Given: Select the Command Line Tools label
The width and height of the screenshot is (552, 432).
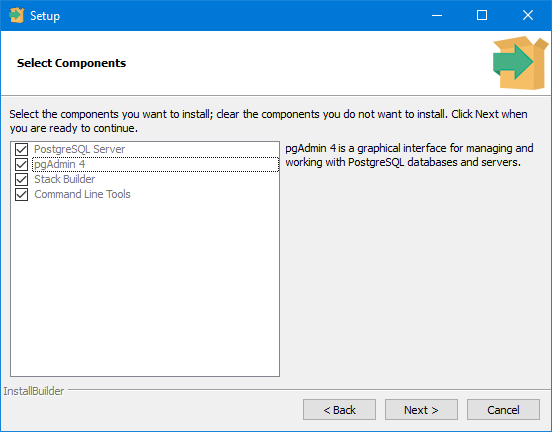Looking at the screenshot, I should click(82, 194).
